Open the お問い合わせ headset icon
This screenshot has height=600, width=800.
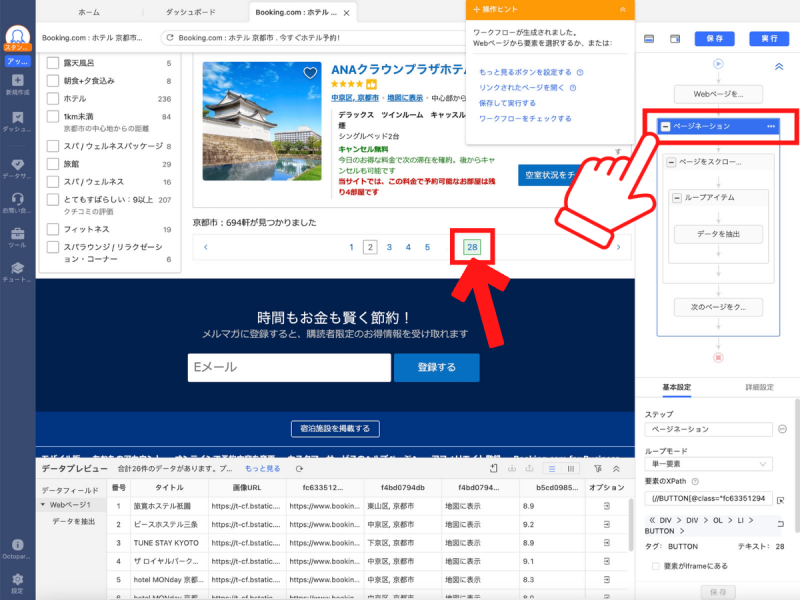(x=17, y=199)
